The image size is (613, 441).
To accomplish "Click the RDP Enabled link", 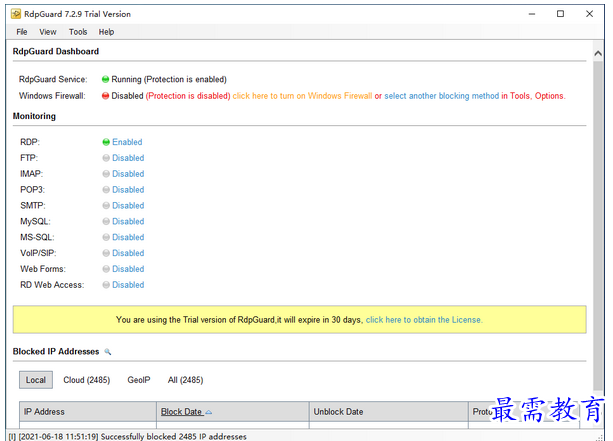I will tap(127, 142).
